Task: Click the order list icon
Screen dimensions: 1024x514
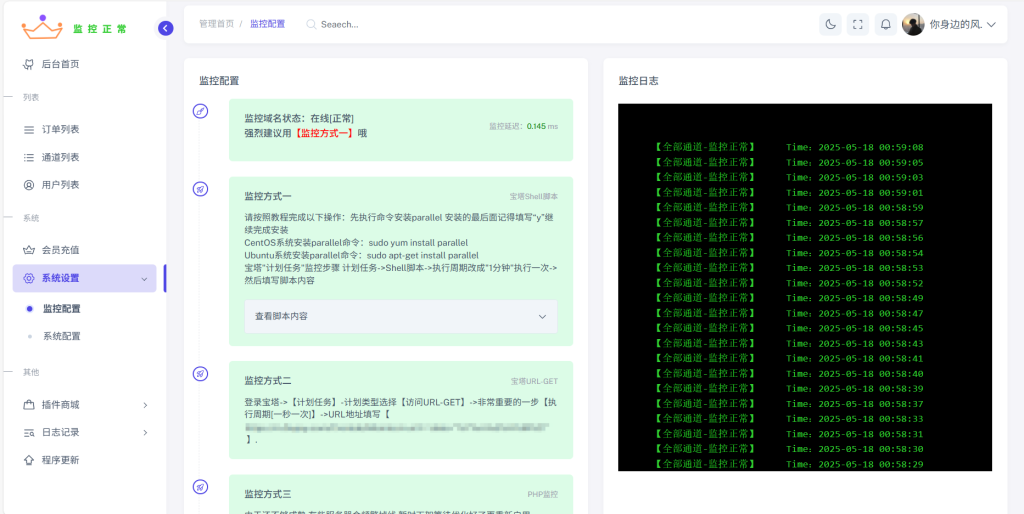Action: 29,130
